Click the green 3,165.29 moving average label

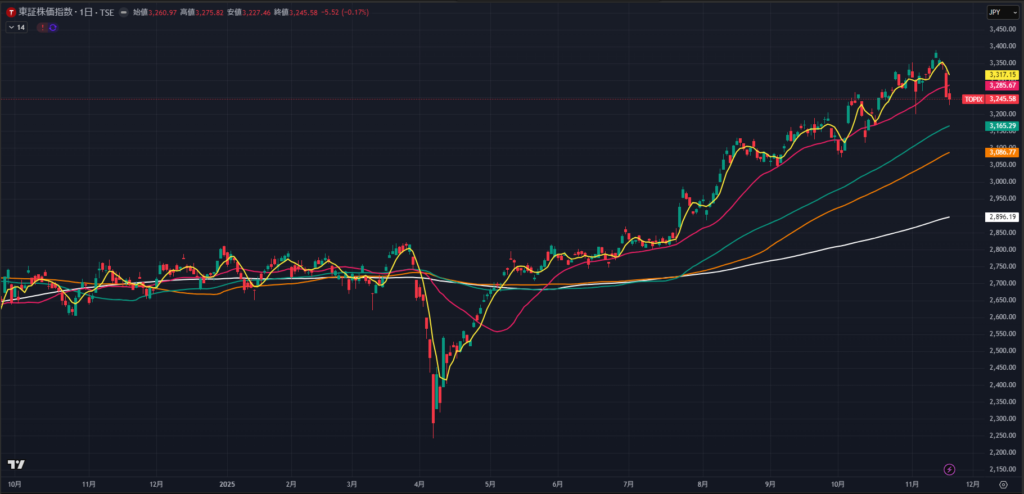pyautogui.click(x=1001, y=126)
